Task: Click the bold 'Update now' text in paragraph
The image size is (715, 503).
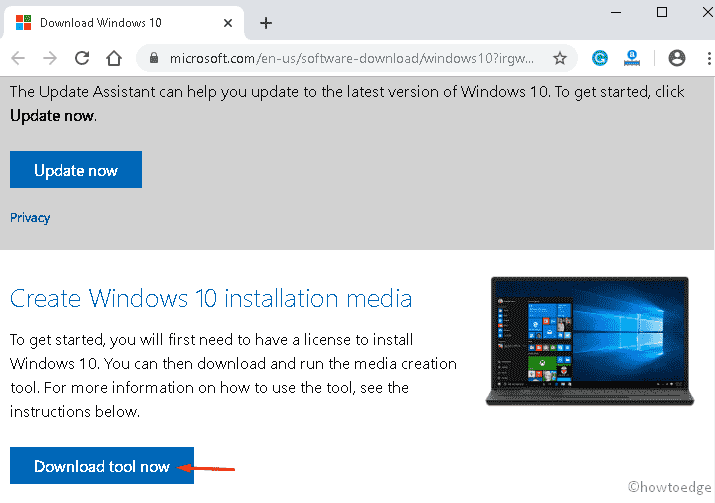Action: coord(52,116)
